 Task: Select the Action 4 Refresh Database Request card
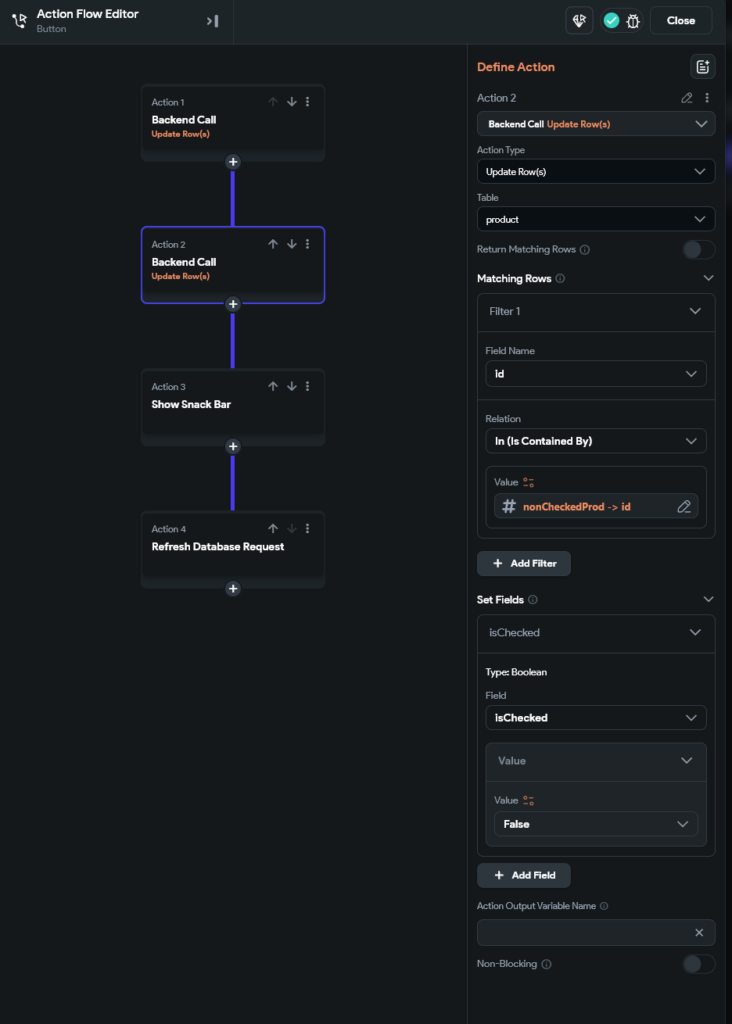click(x=233, y=550)
